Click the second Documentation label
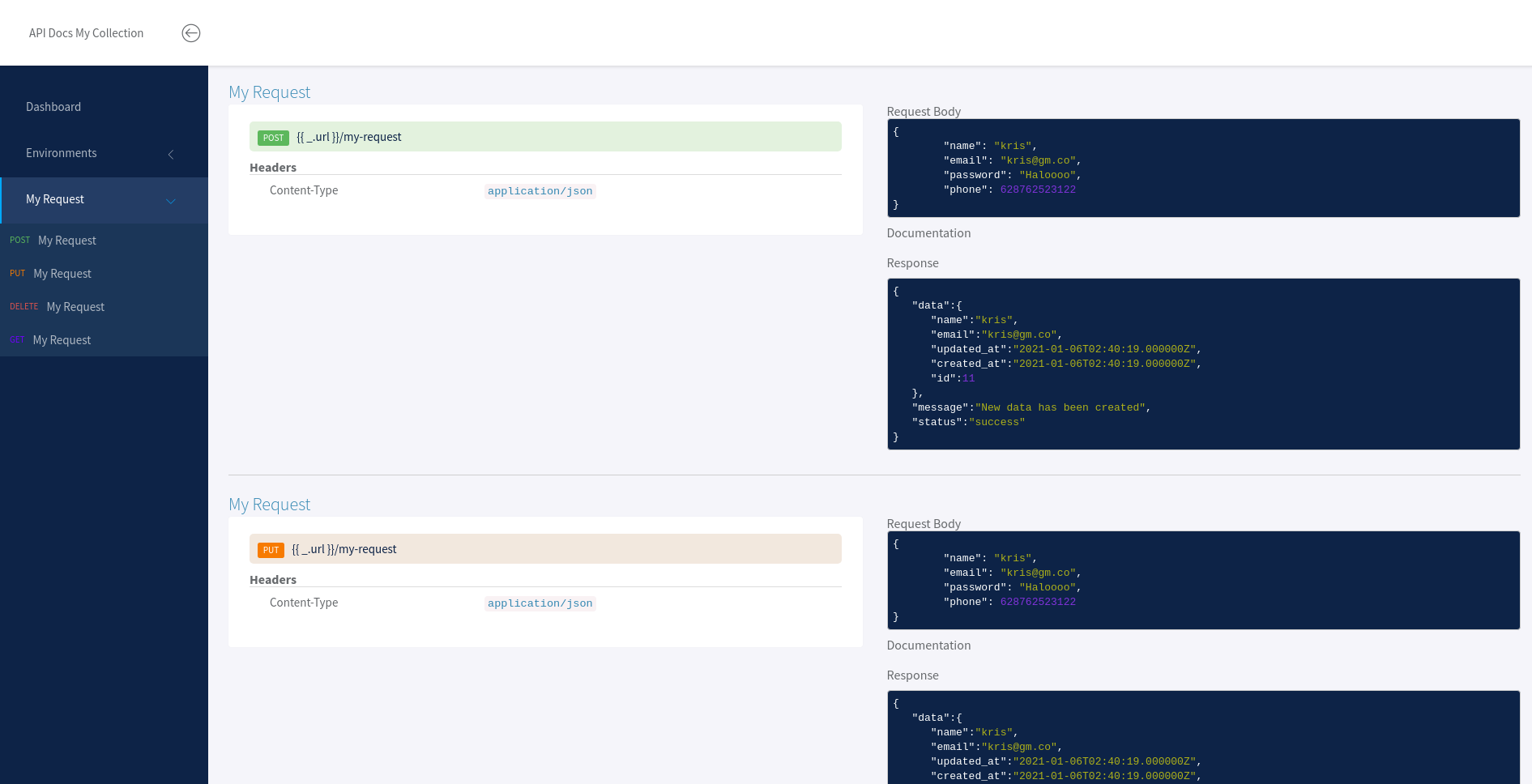The height and width of the screenshot is (784, 1532). [928, 646]
